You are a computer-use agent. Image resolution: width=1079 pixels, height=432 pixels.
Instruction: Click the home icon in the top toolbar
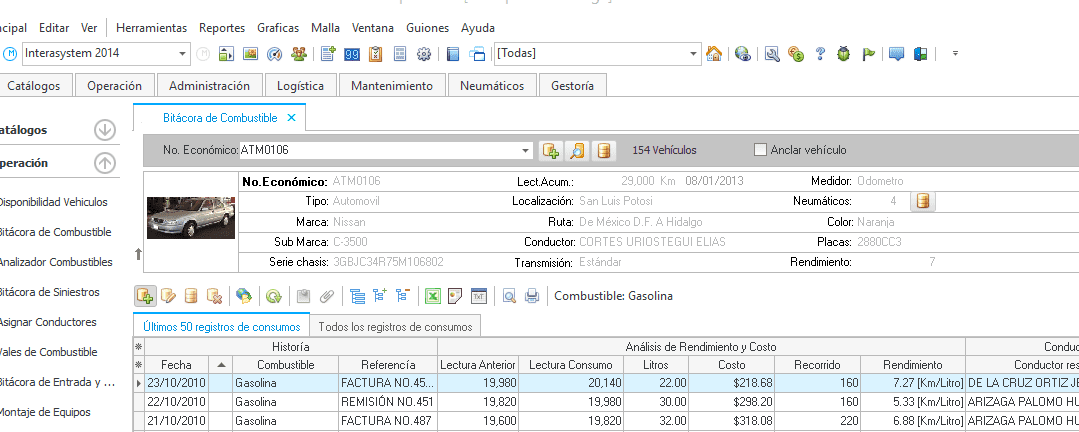click(714, 54)
